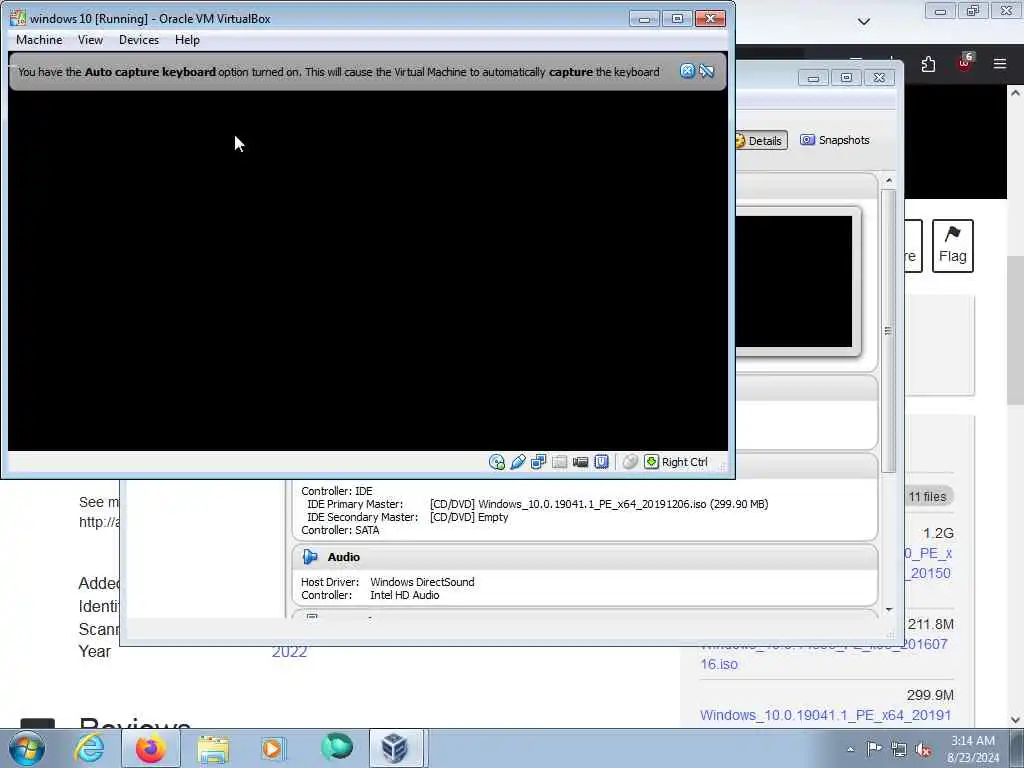Click the Audio speaker icon
The height and width of the screenshot is (768, 1024).
[x=310, y=557]
